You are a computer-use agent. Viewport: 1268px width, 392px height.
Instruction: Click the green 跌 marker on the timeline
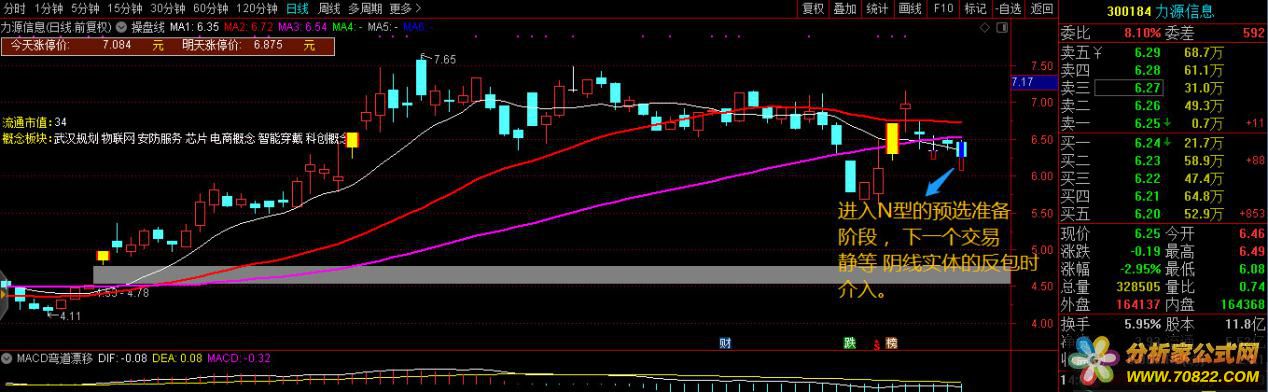pyautogui.click(x=849, y=342)
